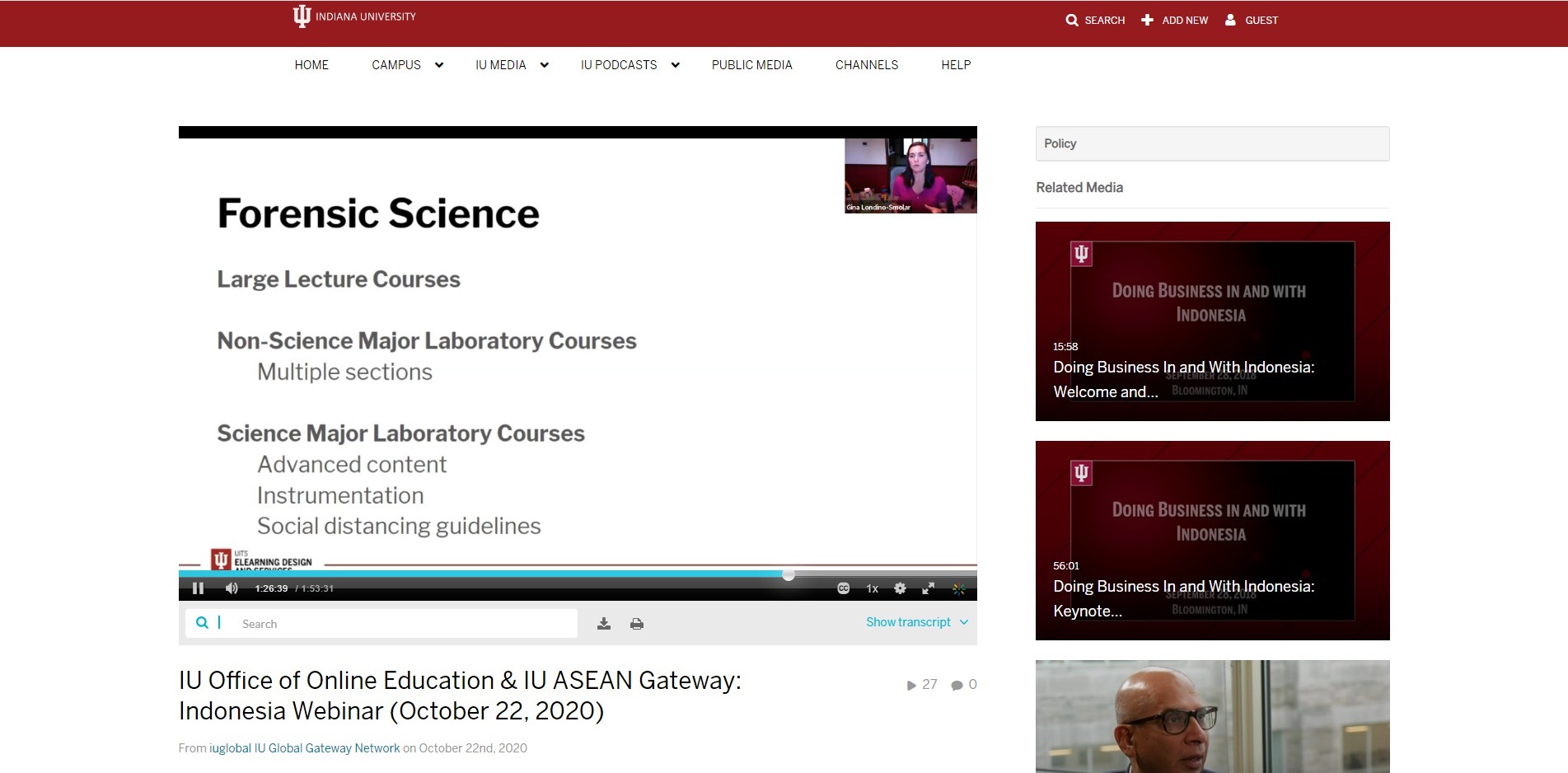Open IU MEDIA menu item

(500, 65)
